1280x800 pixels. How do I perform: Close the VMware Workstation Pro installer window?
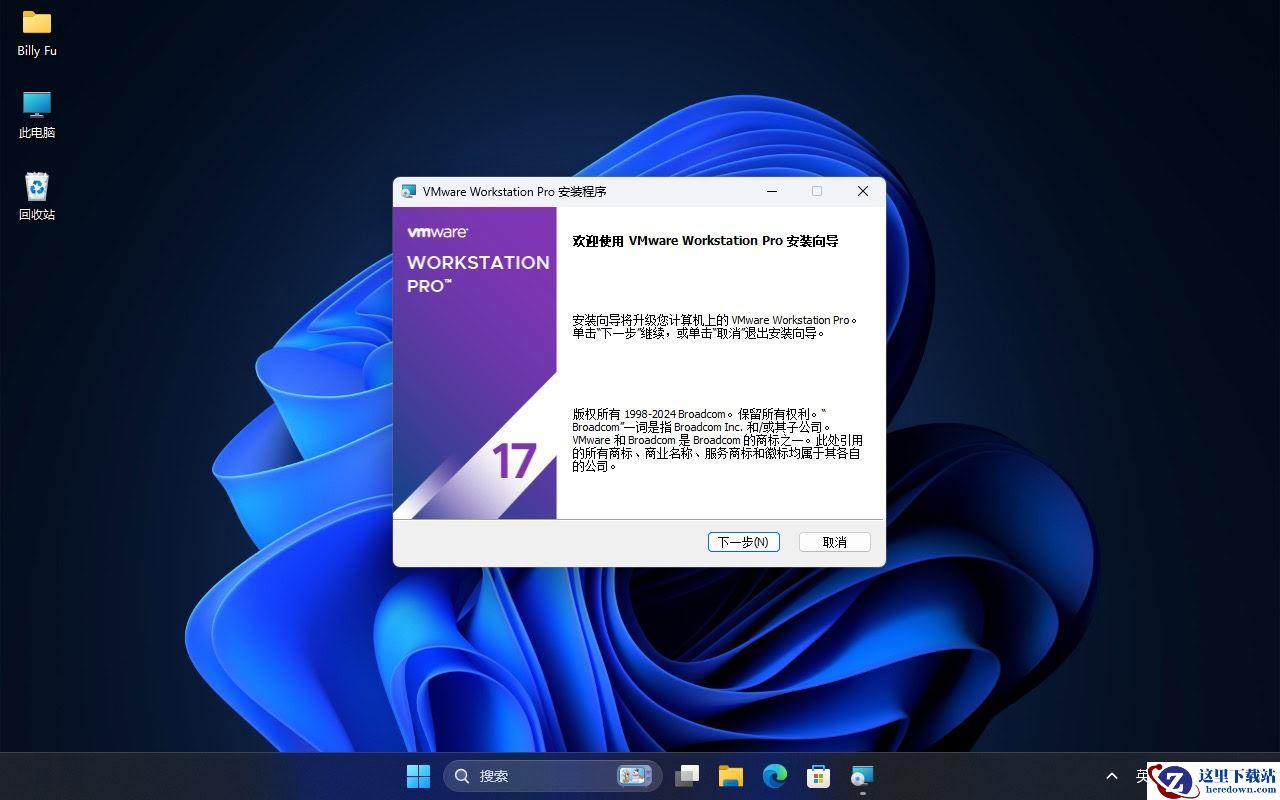(862, 192)
